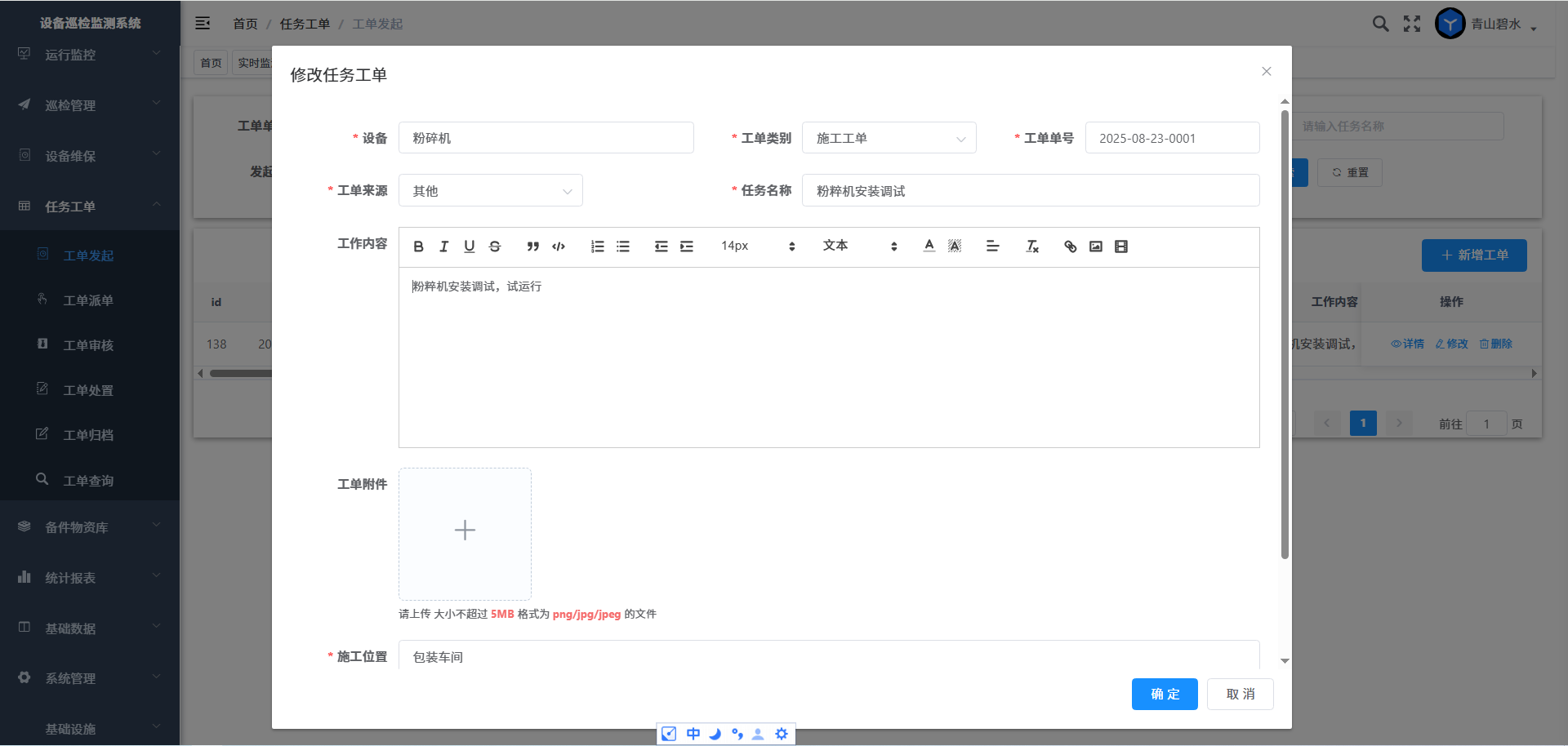Toggle bold formatting in the editor
Image resolution: width=1568 pixels, height=746 pixels.
coord(418,246)
